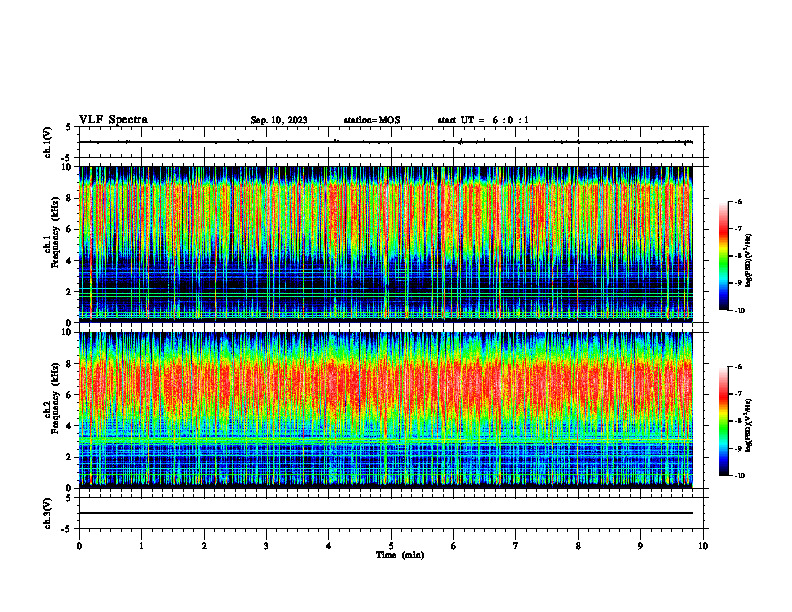
Task: Click the '4' time axis tick label
Action: pos(329,546)
